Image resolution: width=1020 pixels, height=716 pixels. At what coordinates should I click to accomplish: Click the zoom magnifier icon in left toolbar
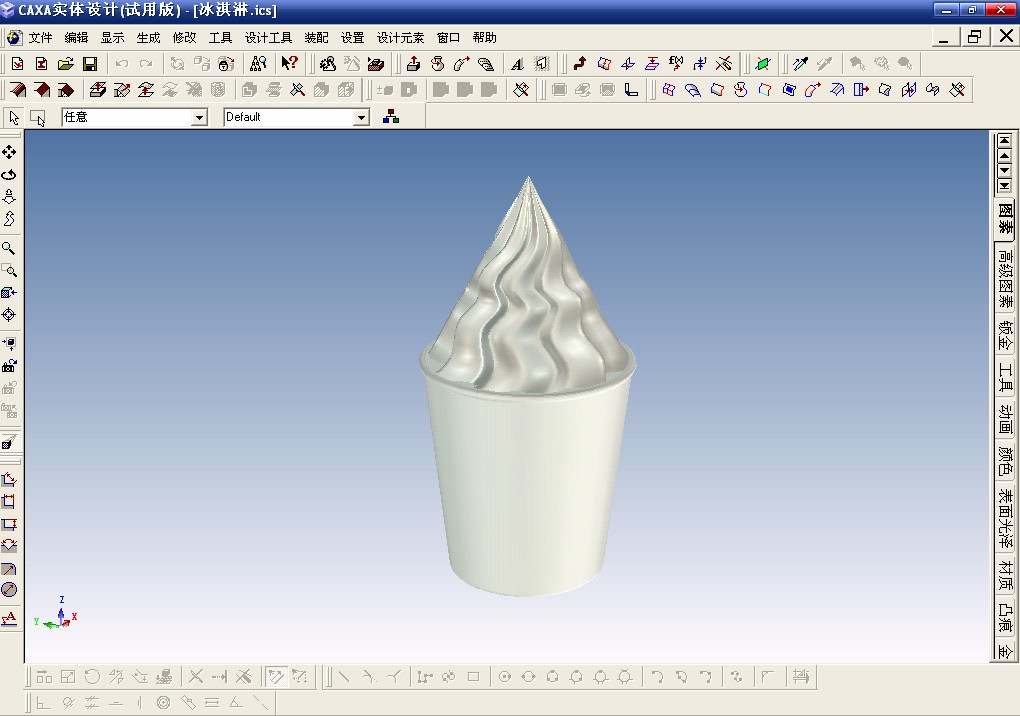(x=9, y=248)
